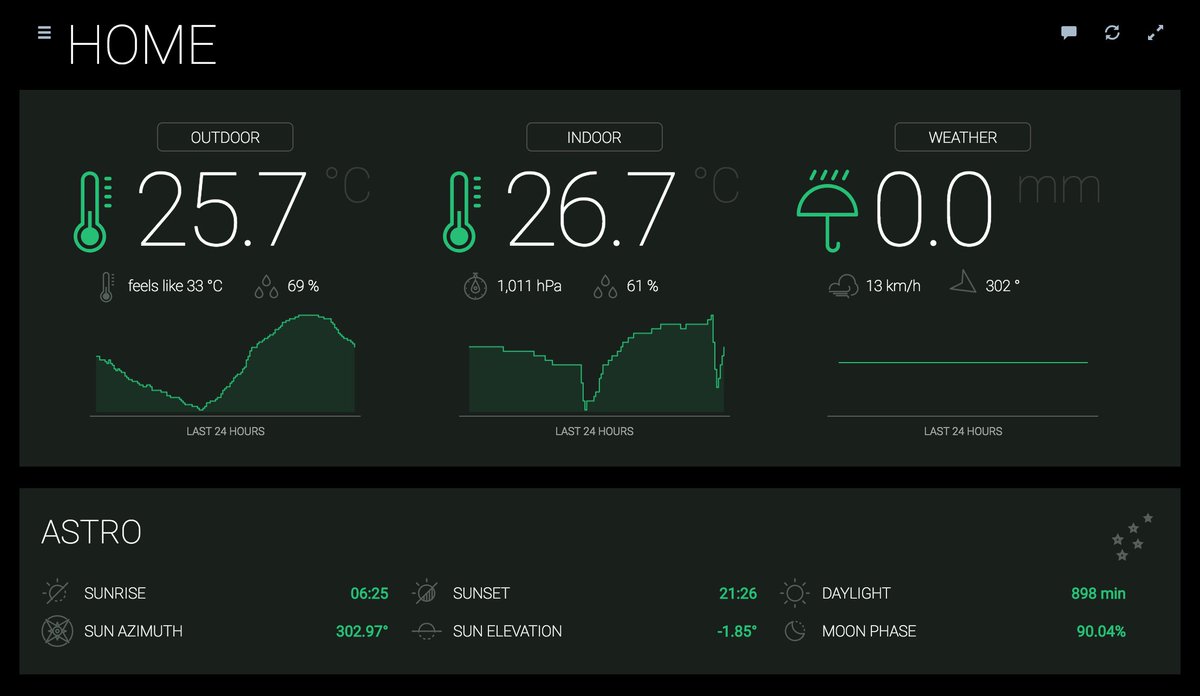The image size is (1200, 696).
Task: Click LAST 24 HOURS under indoor chart
Action: (x=594, y=432)
